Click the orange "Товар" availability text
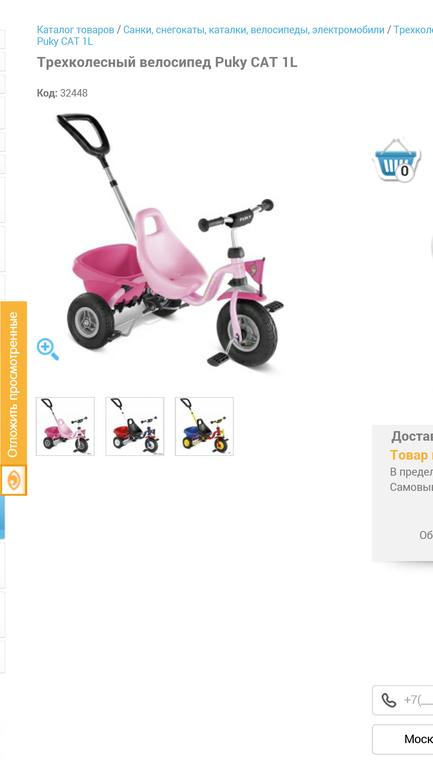 409,455
